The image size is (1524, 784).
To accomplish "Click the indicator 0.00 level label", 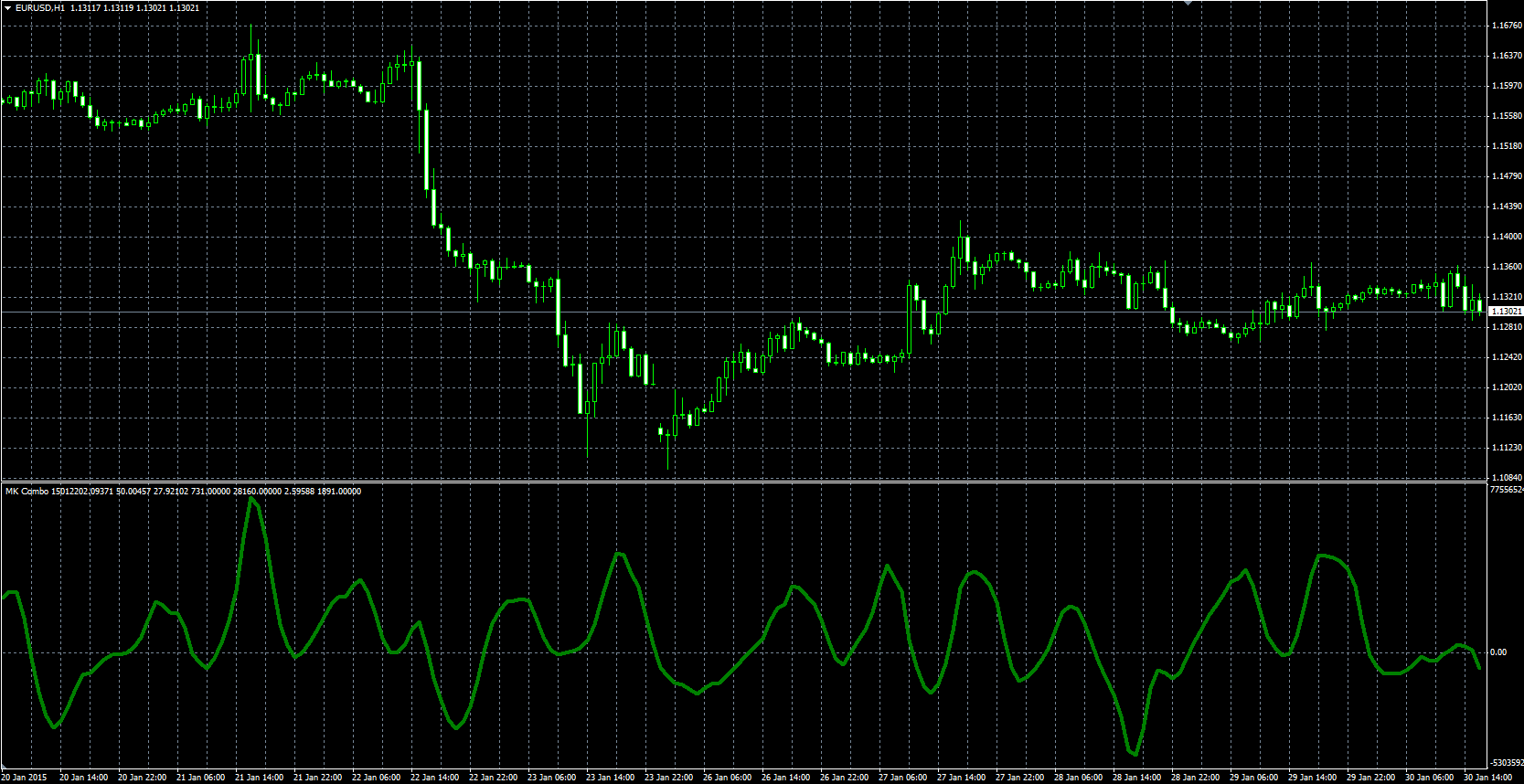I will 1498,652.
